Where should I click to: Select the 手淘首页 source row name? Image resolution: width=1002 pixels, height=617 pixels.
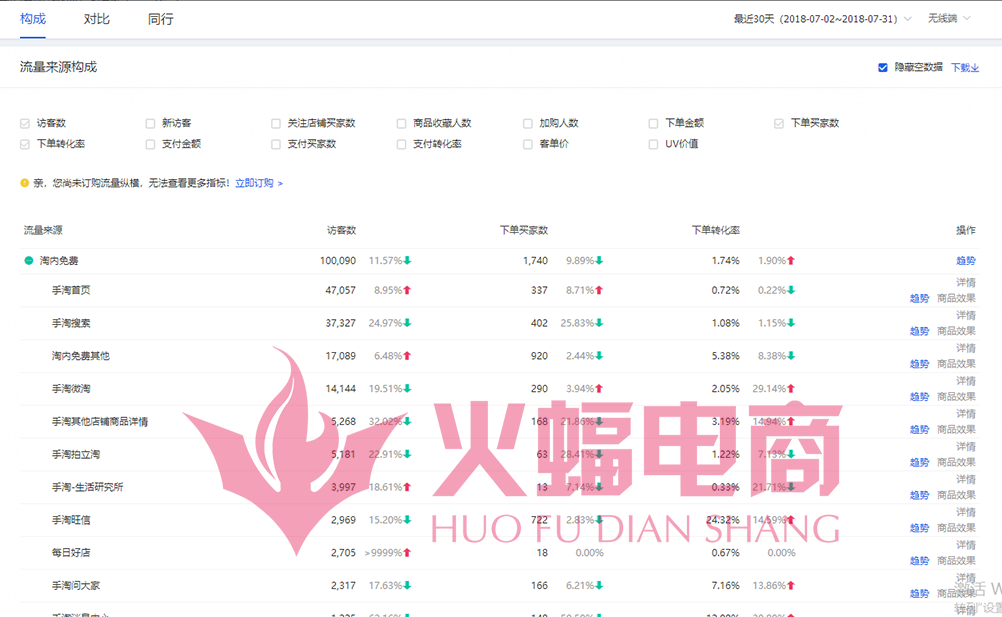tap(71, 290)
